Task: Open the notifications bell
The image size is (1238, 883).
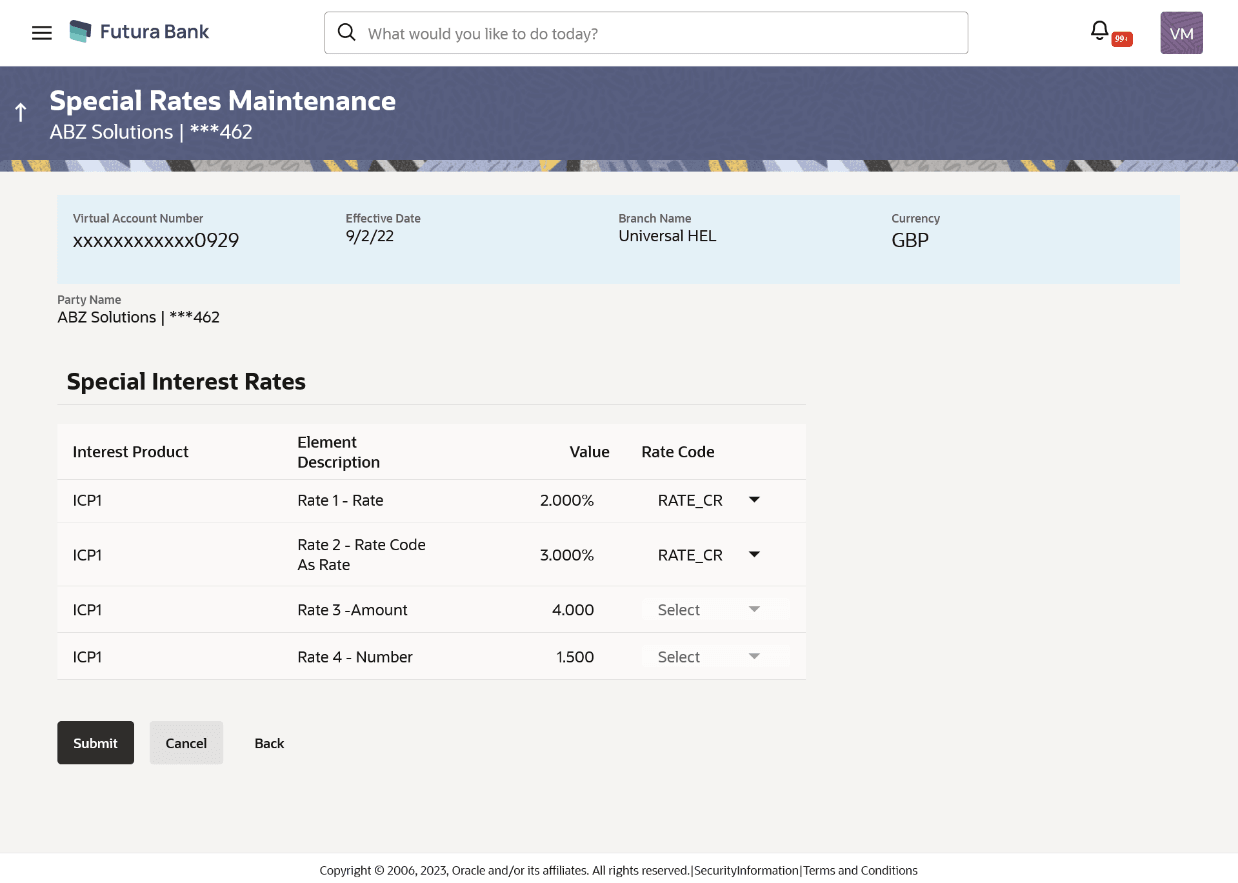Action: [x=1099, y=31]
